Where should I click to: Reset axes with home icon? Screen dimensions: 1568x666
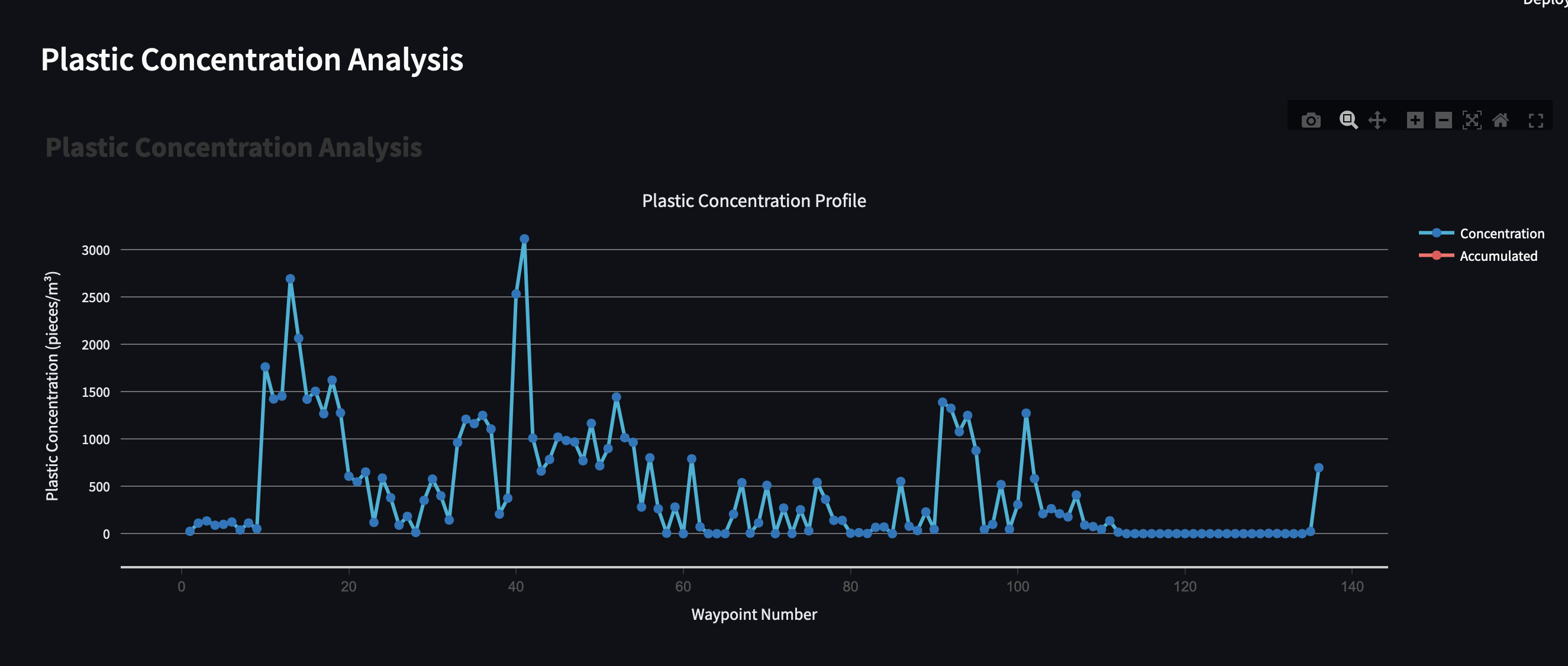pos(1501,121)
